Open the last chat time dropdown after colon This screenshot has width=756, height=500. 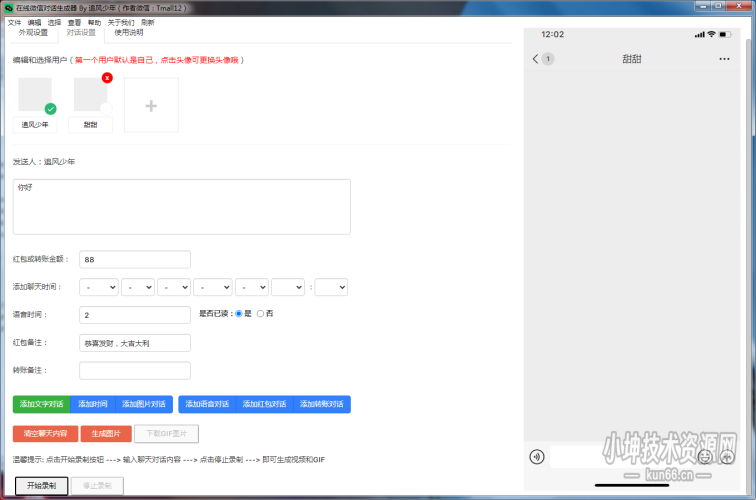click(x=331, y=287)
